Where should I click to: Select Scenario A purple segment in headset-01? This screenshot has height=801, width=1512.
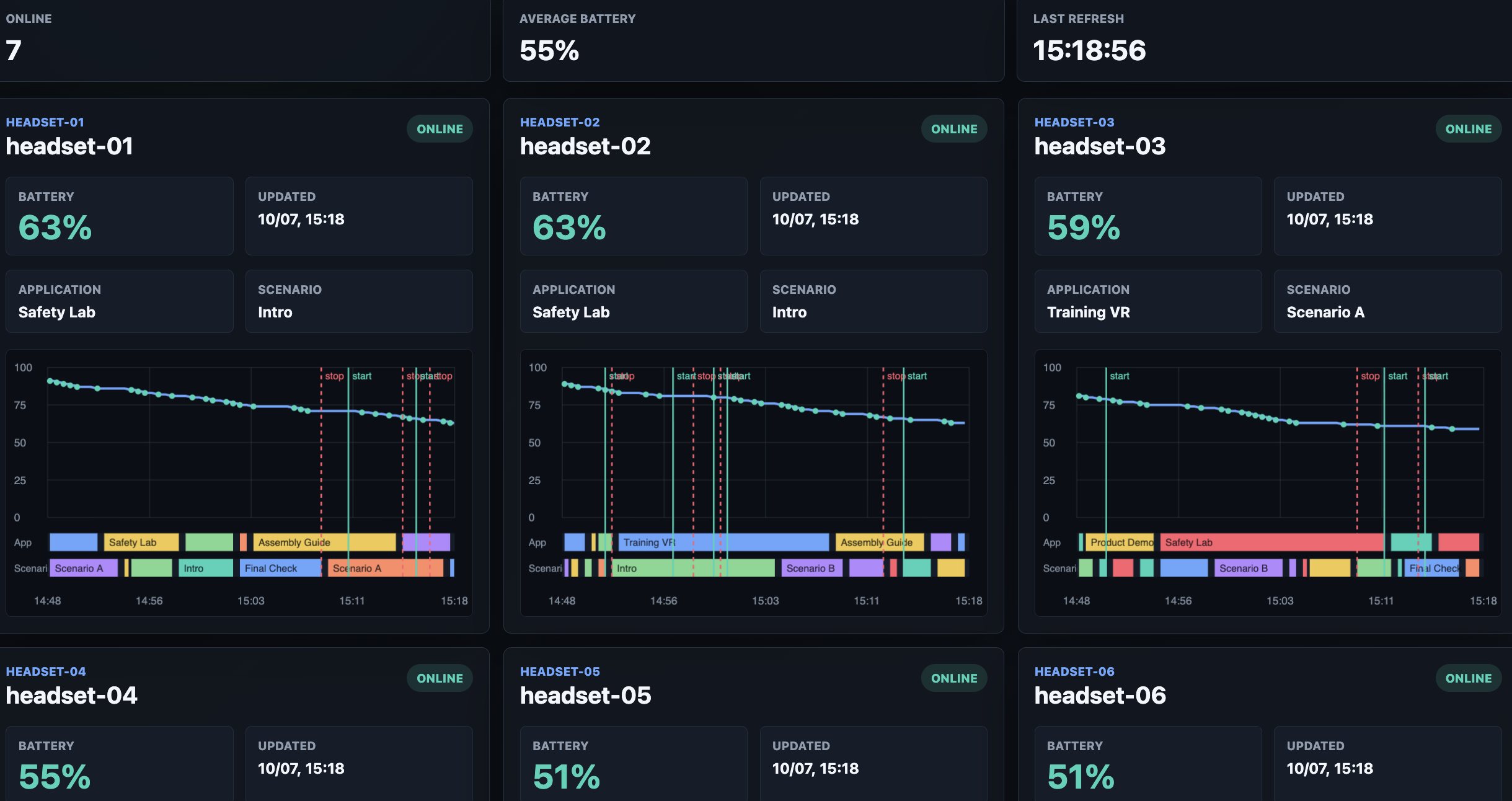(x=84, y=568)
